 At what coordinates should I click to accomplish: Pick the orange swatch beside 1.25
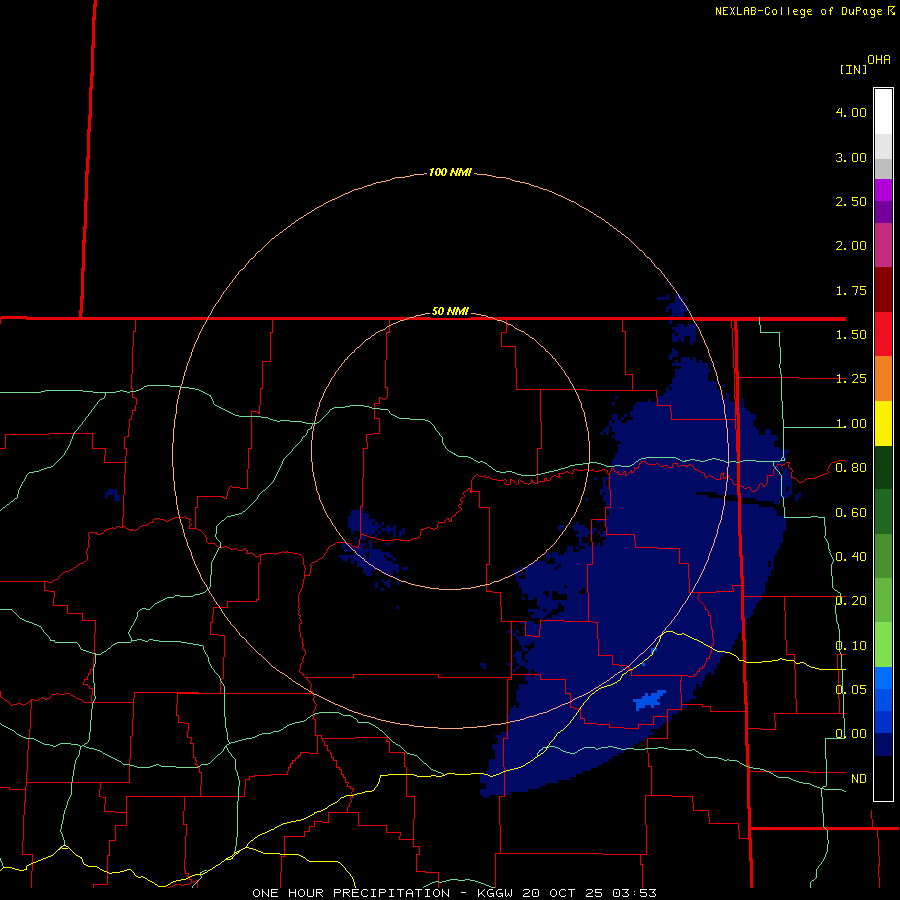883,379
